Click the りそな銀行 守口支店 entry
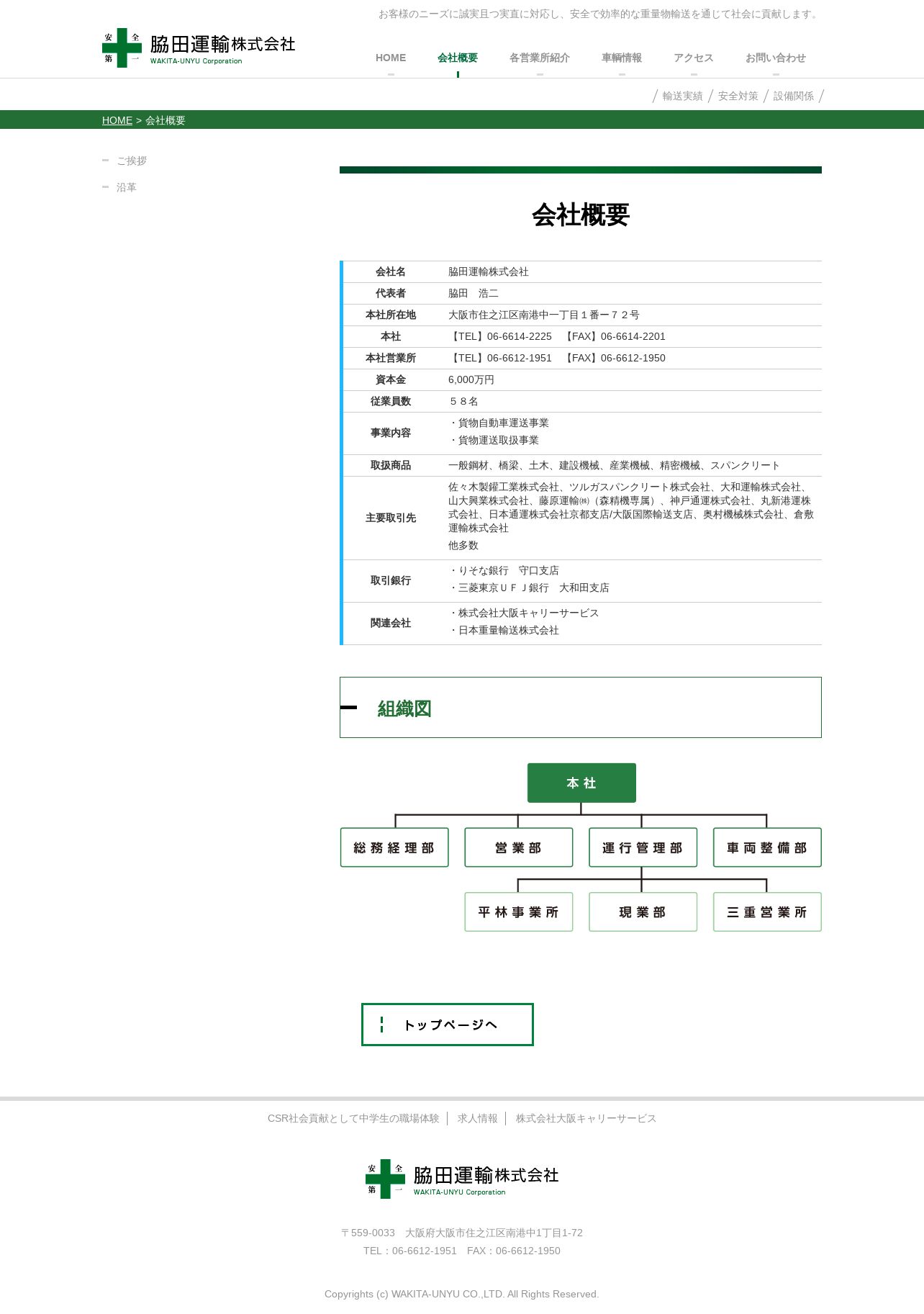 pos(504,570)
